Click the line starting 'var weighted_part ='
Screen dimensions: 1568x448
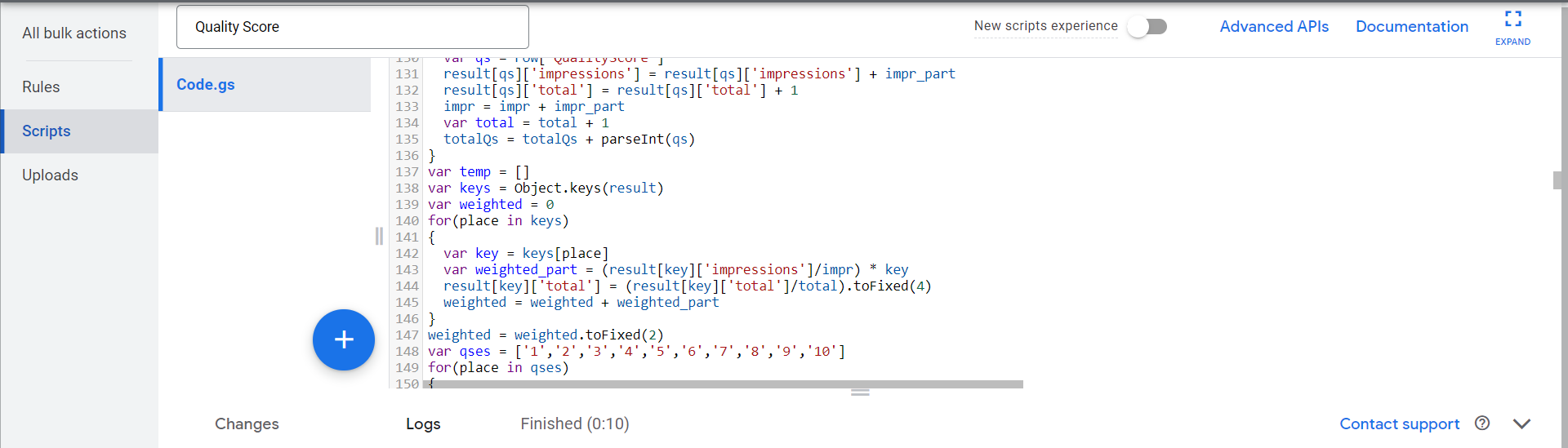coord(676,269)
